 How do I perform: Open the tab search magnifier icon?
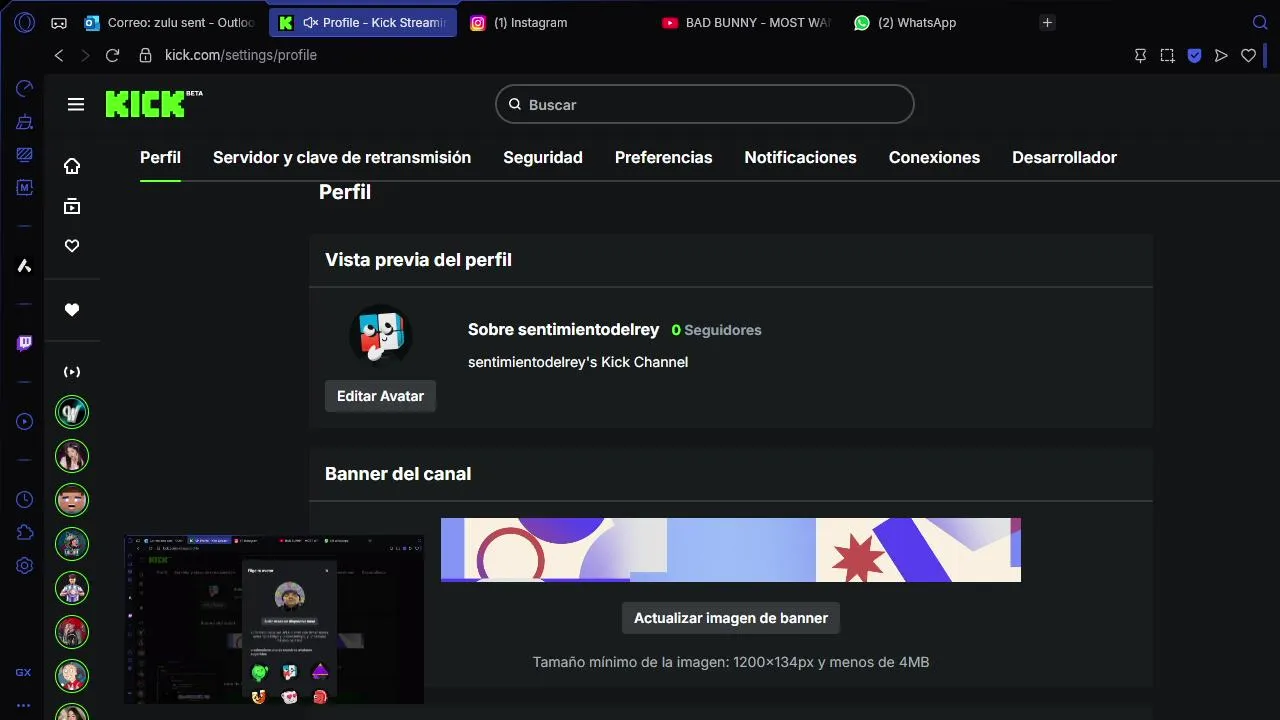[x=1260, y=22]
